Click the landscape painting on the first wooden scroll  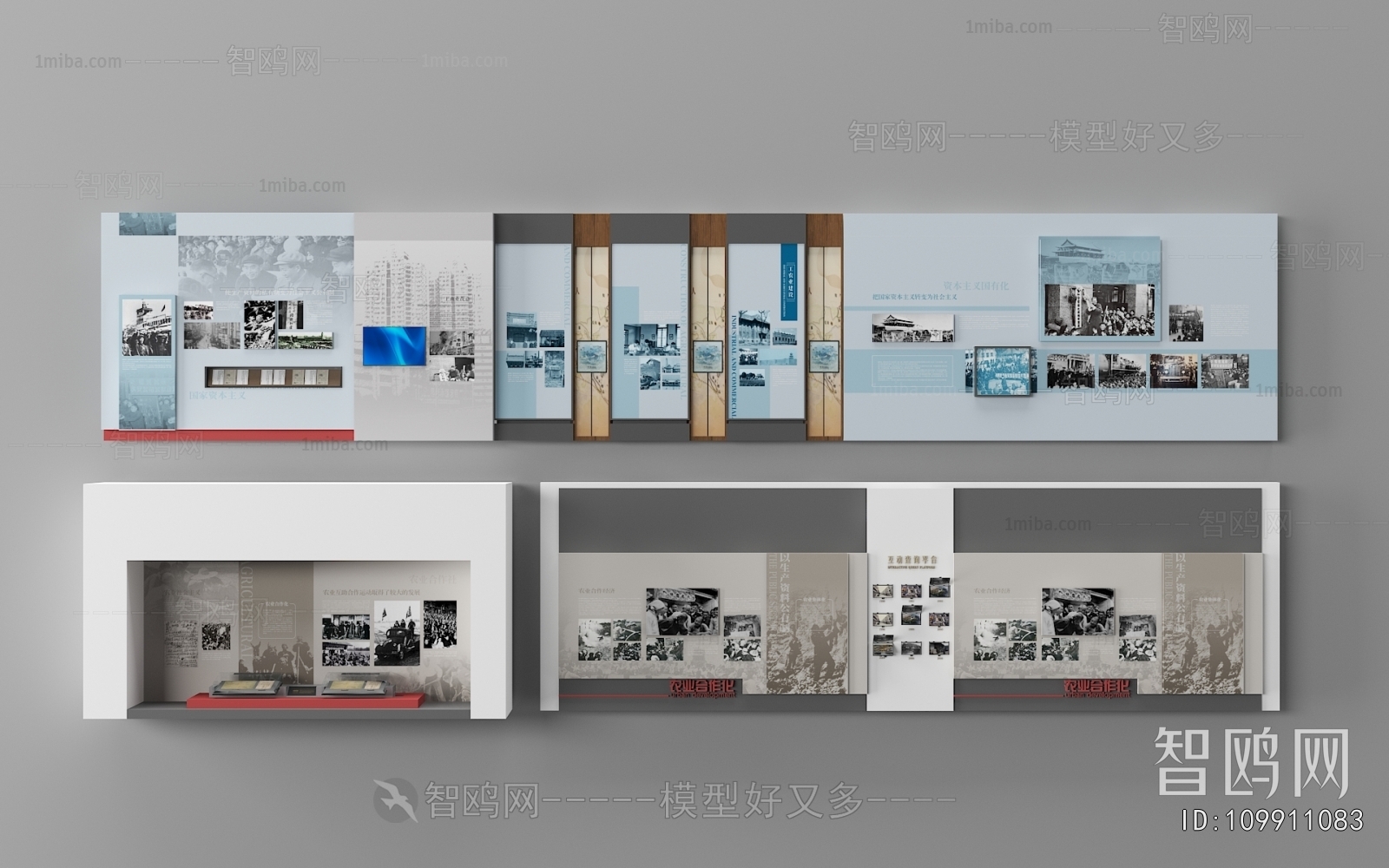click(x=592, y=357)
